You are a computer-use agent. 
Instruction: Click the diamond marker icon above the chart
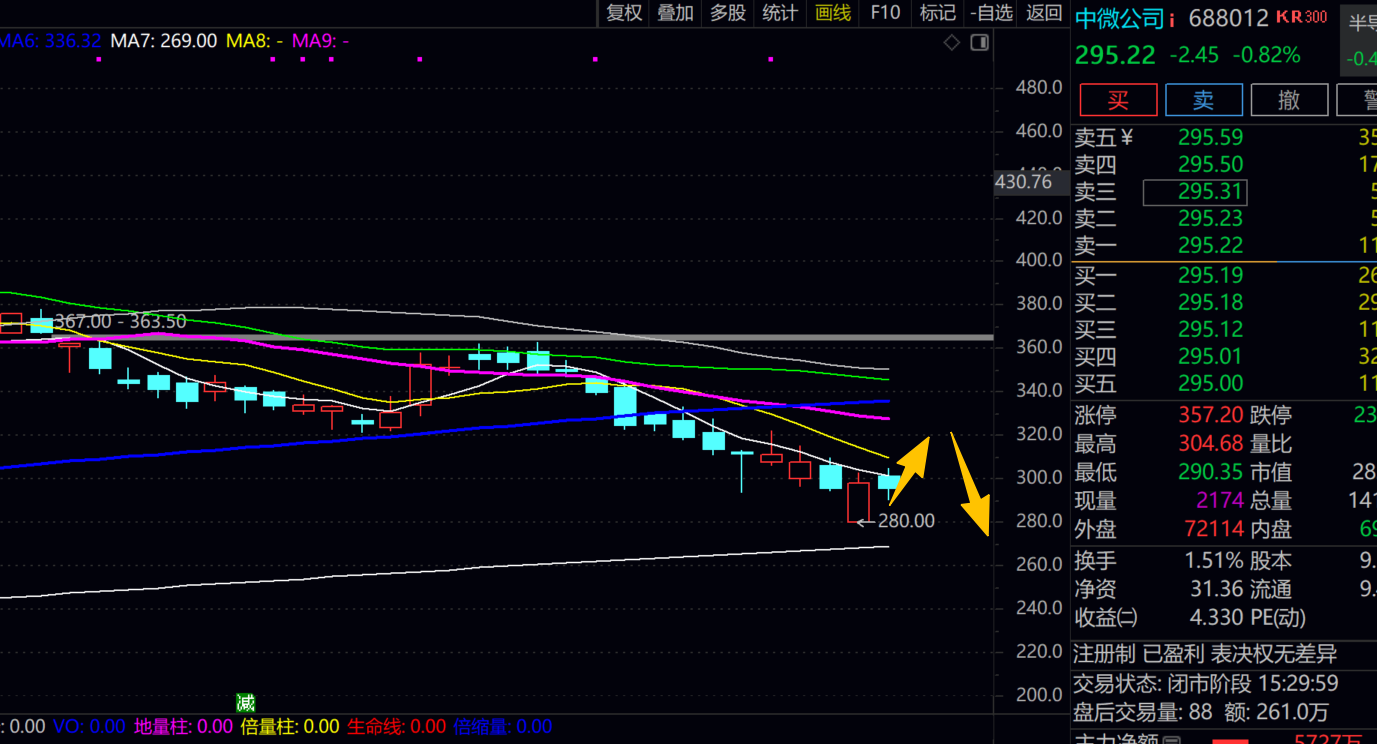952,42
